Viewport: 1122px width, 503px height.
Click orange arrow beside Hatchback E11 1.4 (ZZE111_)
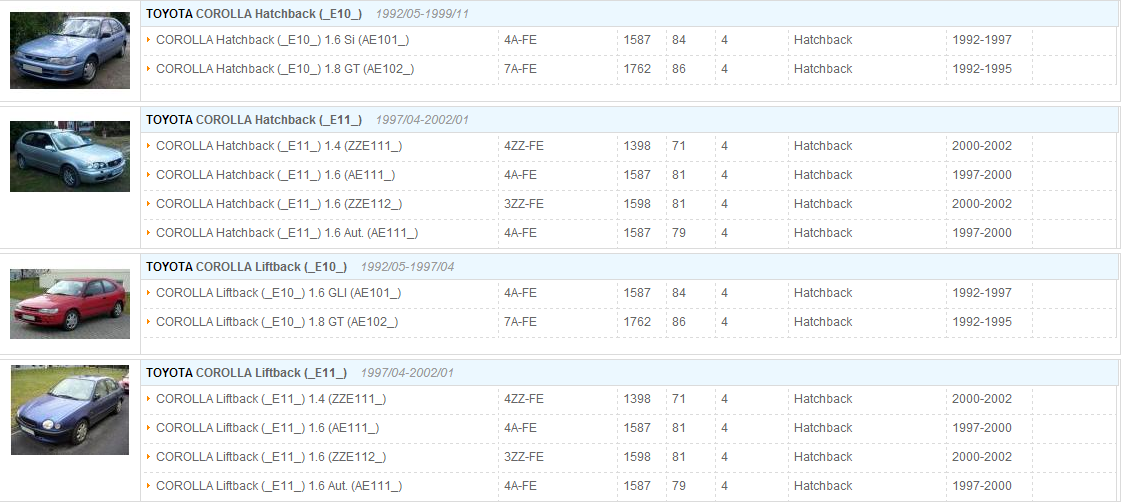pos(149,146)
